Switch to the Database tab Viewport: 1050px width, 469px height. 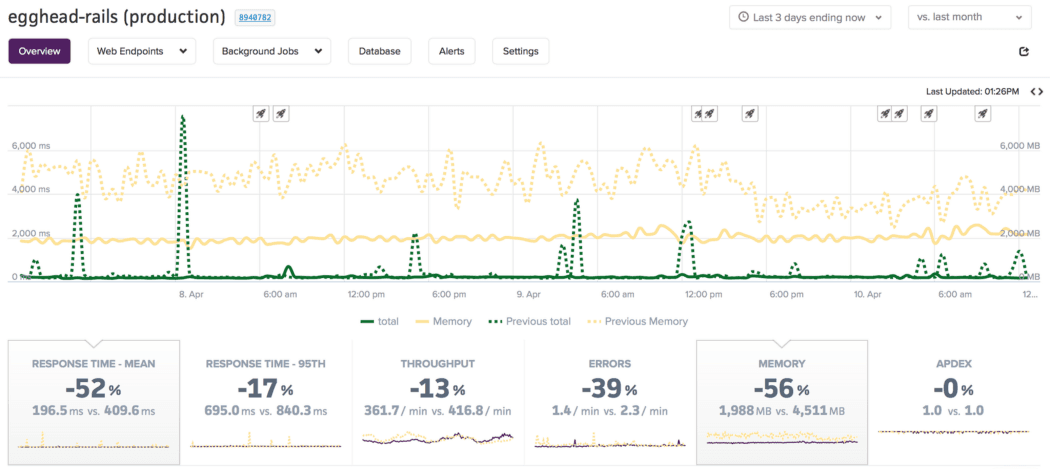tap(379, 51)
